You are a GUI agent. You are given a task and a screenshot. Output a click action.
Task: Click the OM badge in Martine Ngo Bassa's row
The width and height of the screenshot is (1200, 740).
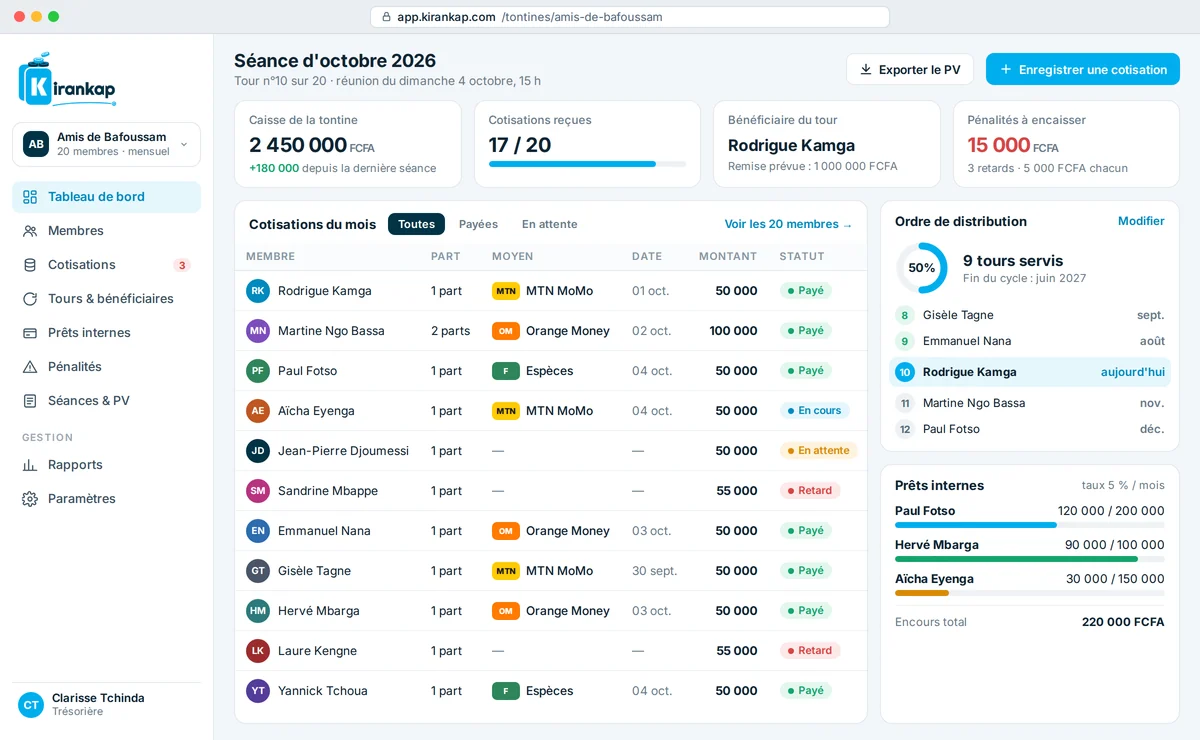[x=506, y=331]
